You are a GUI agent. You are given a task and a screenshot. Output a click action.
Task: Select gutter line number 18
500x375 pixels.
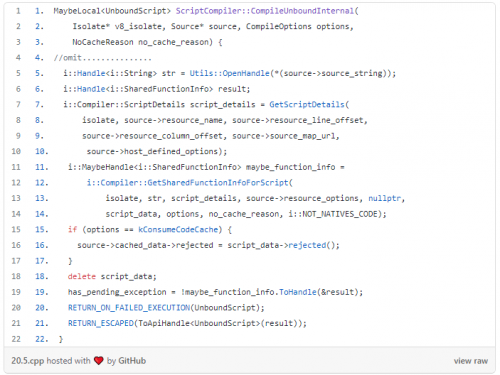(16, 276)
